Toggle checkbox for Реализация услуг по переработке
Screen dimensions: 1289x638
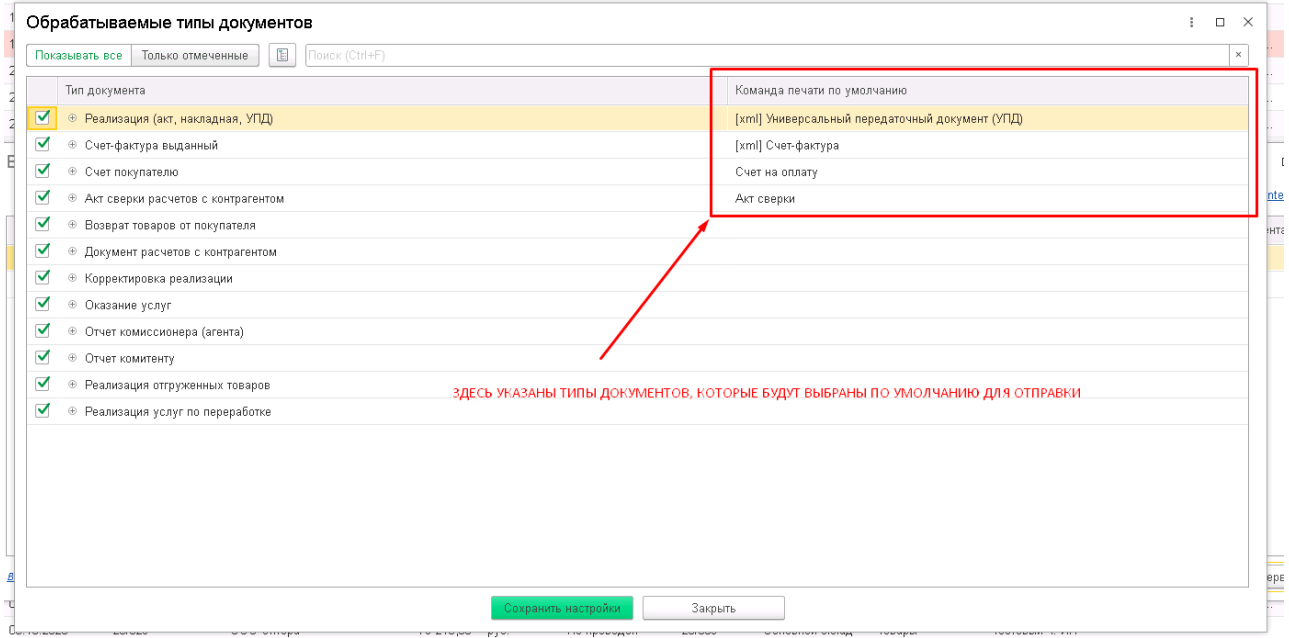tap(42, 410)
